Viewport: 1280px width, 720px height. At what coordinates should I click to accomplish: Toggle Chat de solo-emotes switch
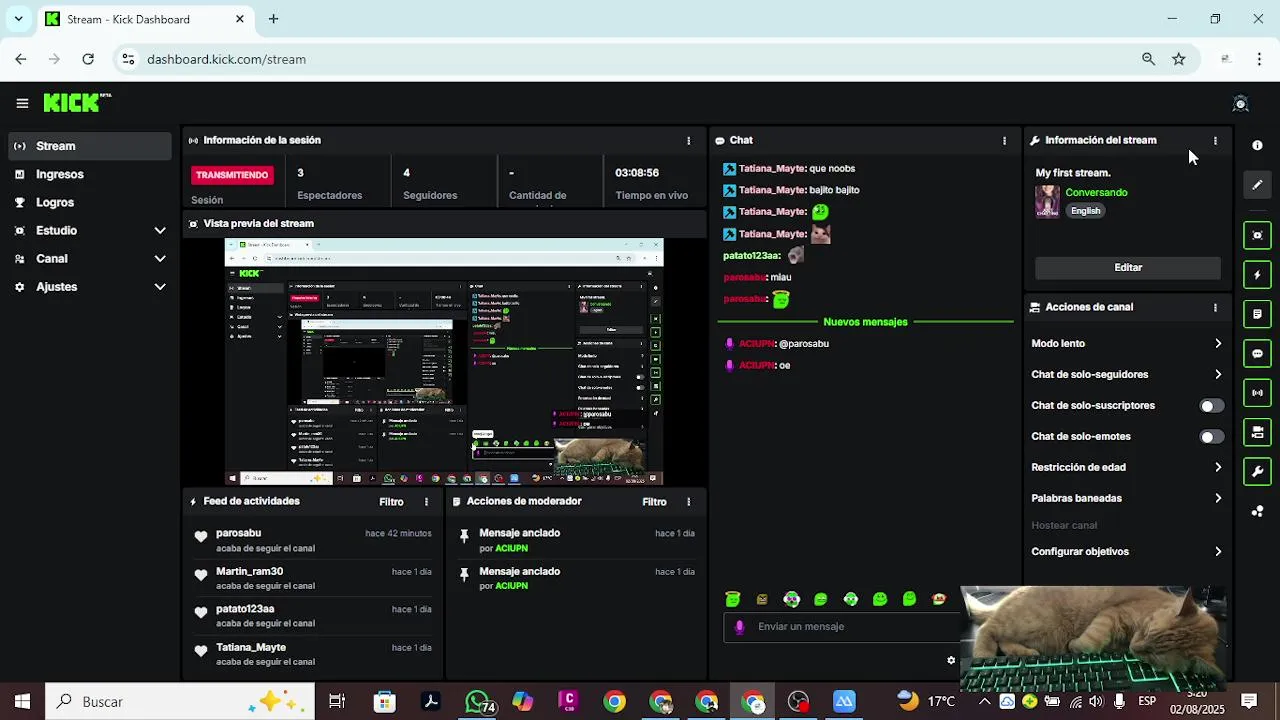click(x=1211, y=437)
